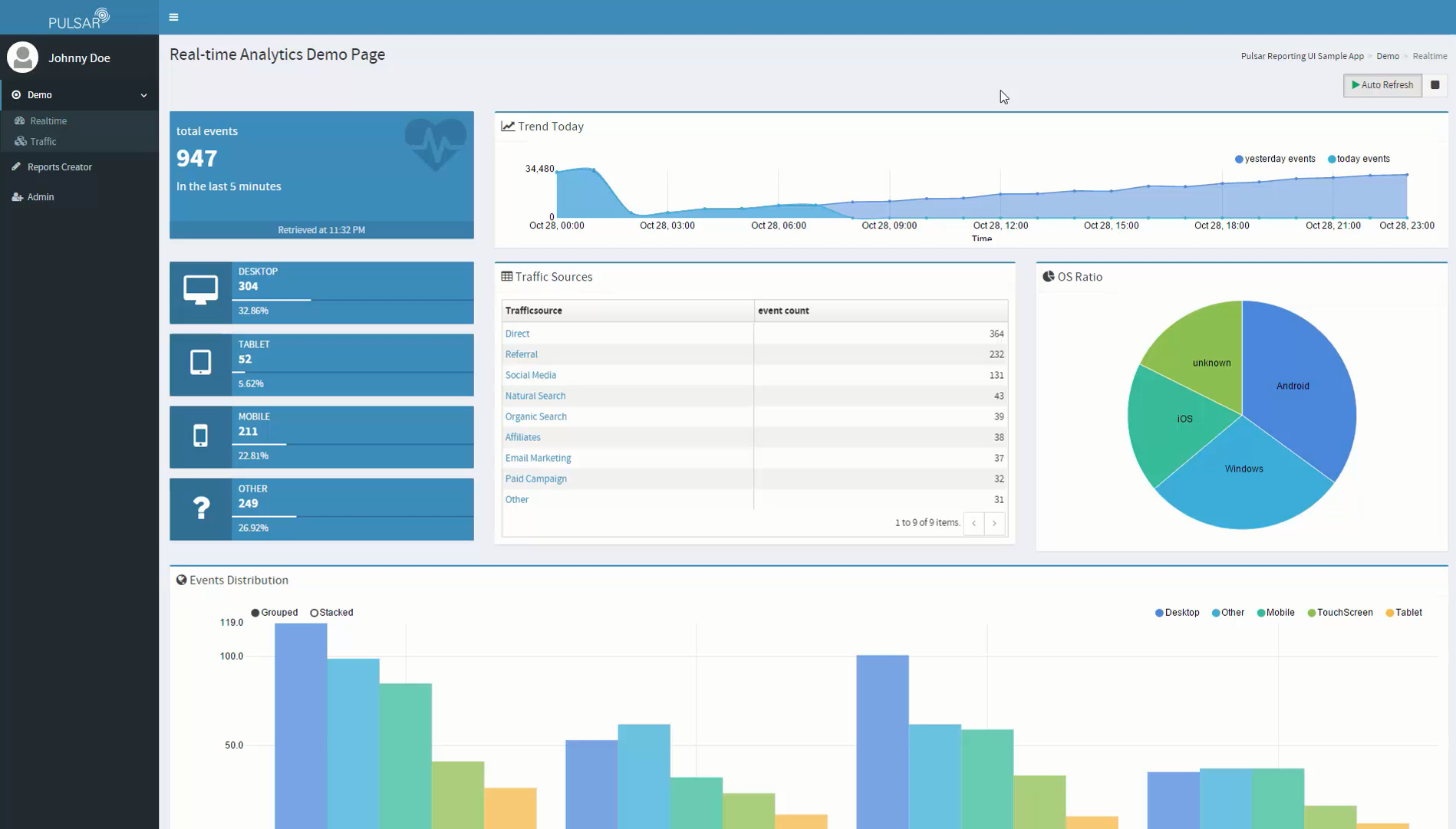1456x829 pixels.
Task: Sort by Trafficsource column header
Action: 628,311
